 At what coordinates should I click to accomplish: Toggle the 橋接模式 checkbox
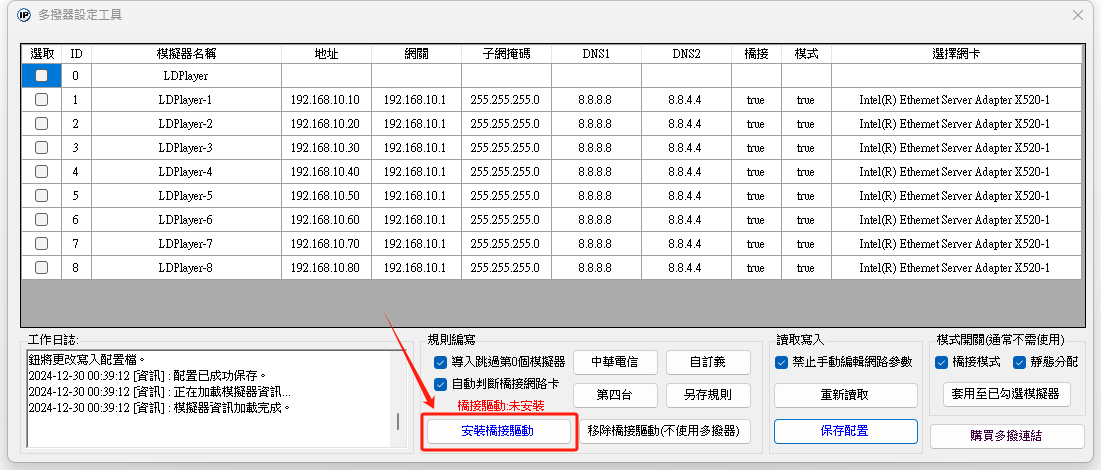(x=941, y=362)
